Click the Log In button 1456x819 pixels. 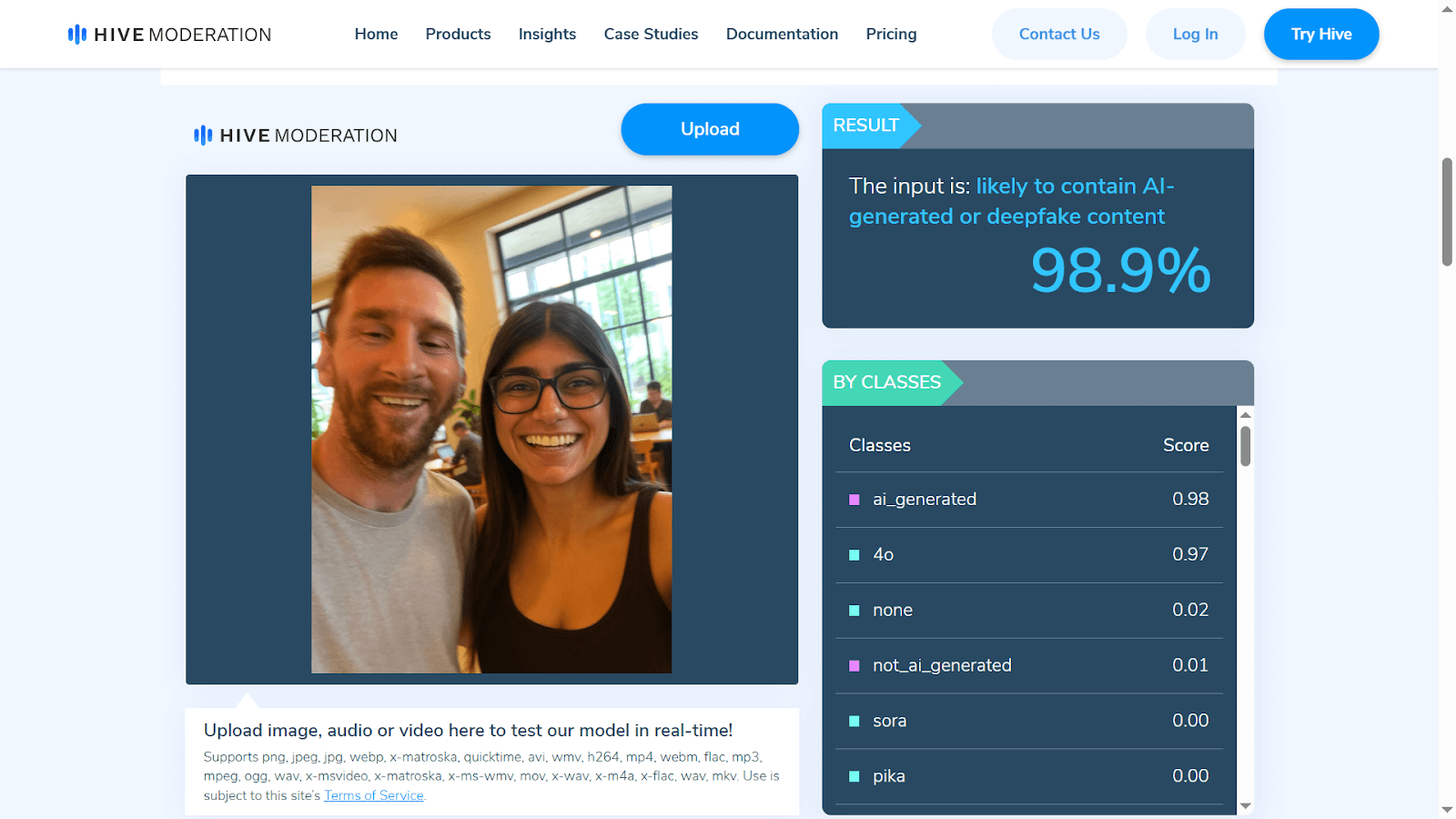pos(1195,34)
